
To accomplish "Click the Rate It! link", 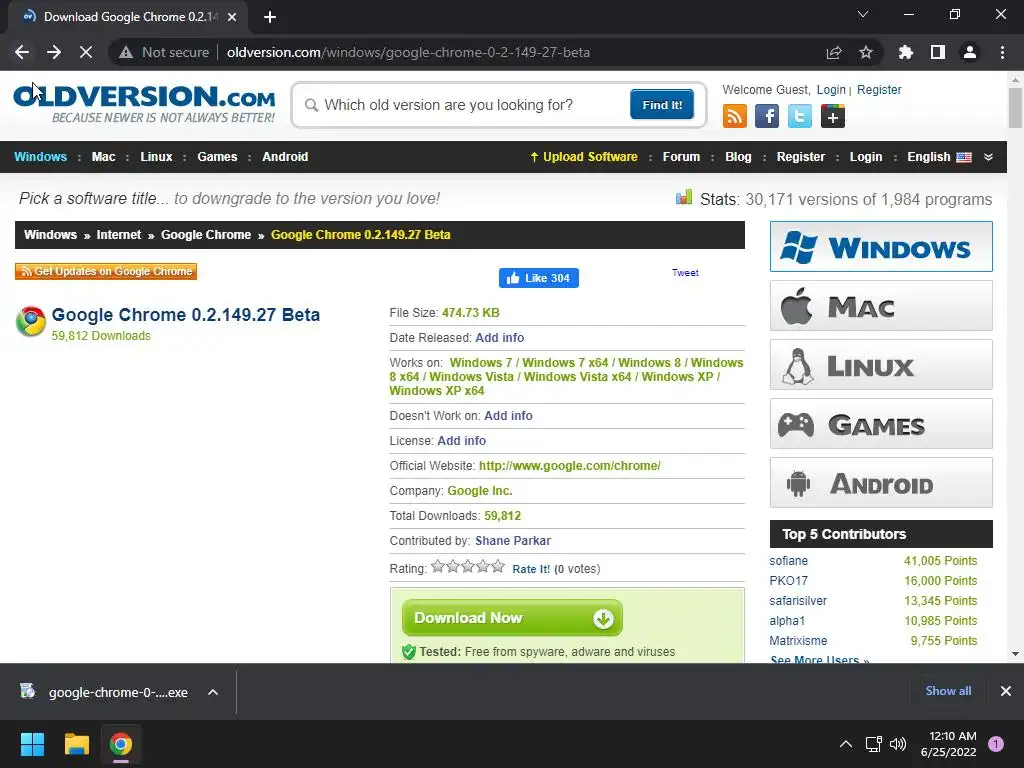I will coord(531,569).
